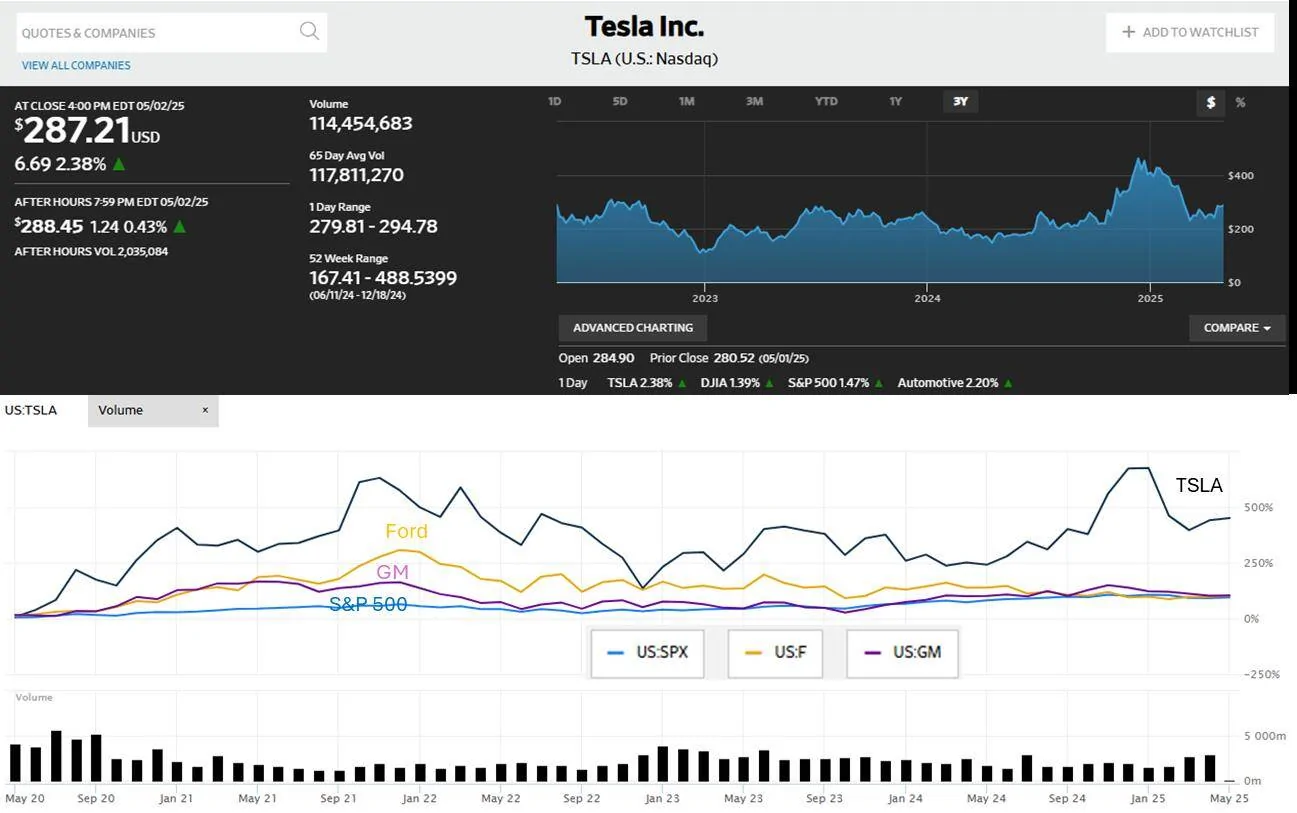The image size is (1297, 813).
Task: Select the Volume tab
Action: tap(153, 410)
